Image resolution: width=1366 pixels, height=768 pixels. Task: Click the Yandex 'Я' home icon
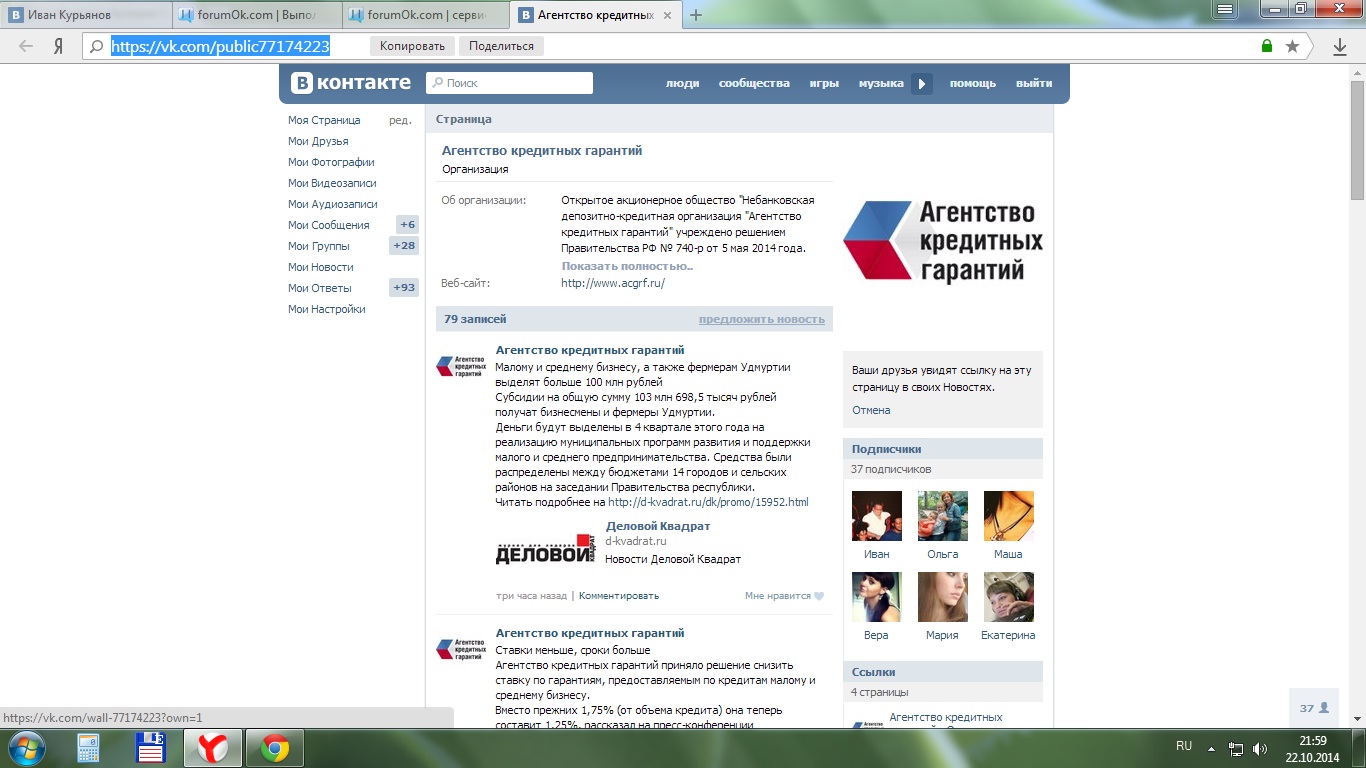tap(59, 46)
